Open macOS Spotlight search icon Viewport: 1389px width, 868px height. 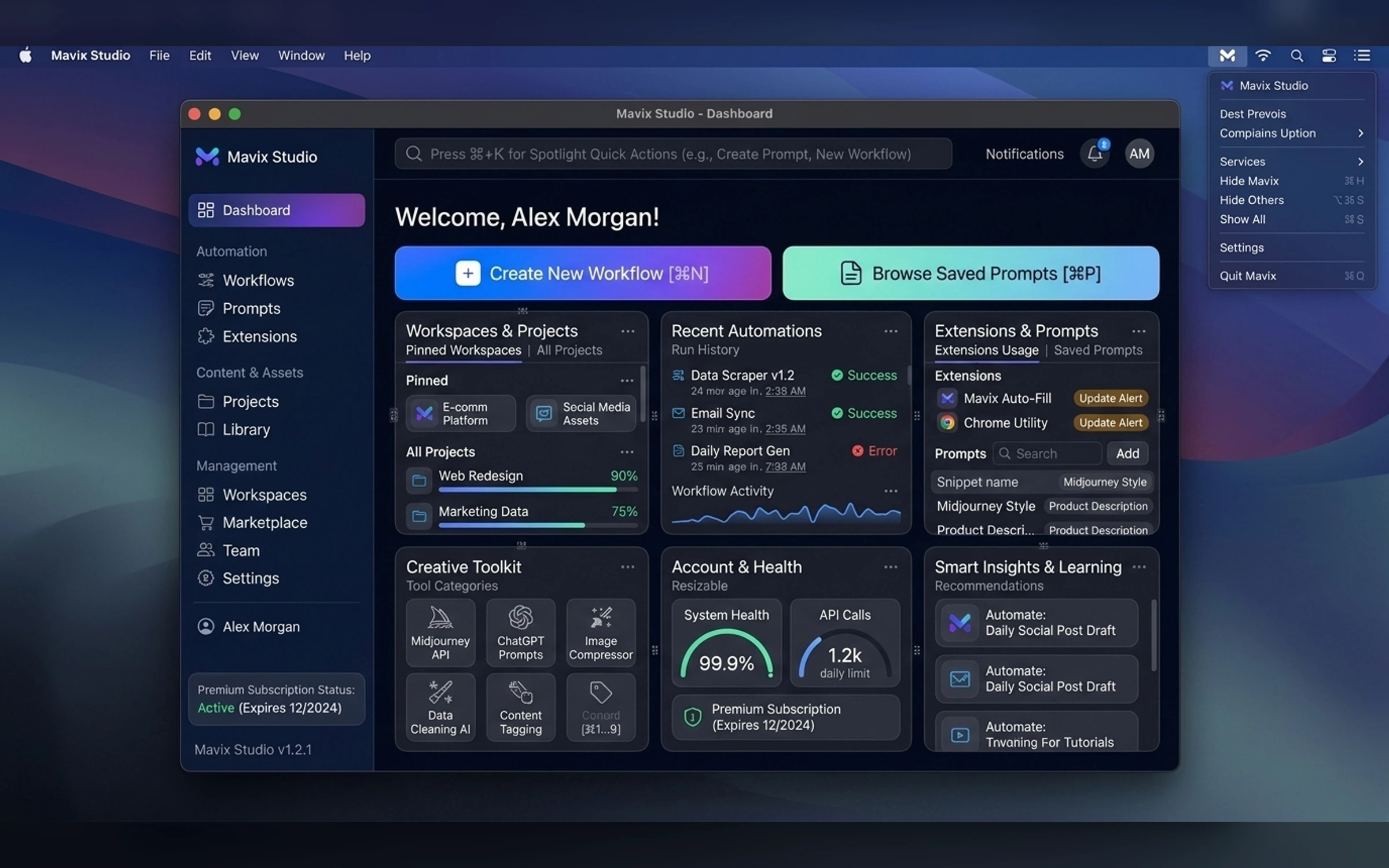click(x=1296, y=56)
